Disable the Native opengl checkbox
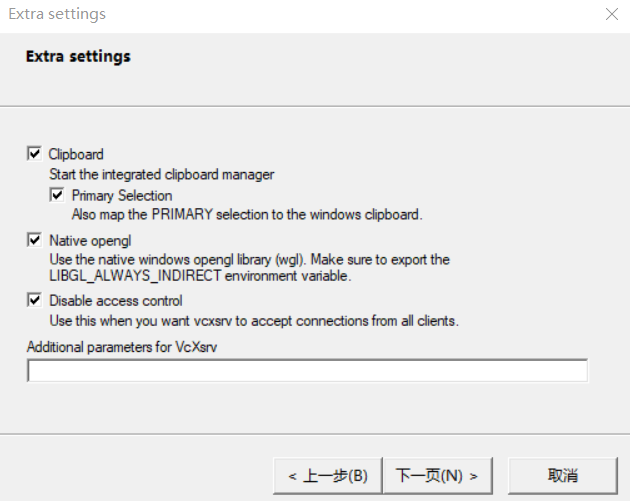Viewport: 630px width, 501px height. coord(34,240)
